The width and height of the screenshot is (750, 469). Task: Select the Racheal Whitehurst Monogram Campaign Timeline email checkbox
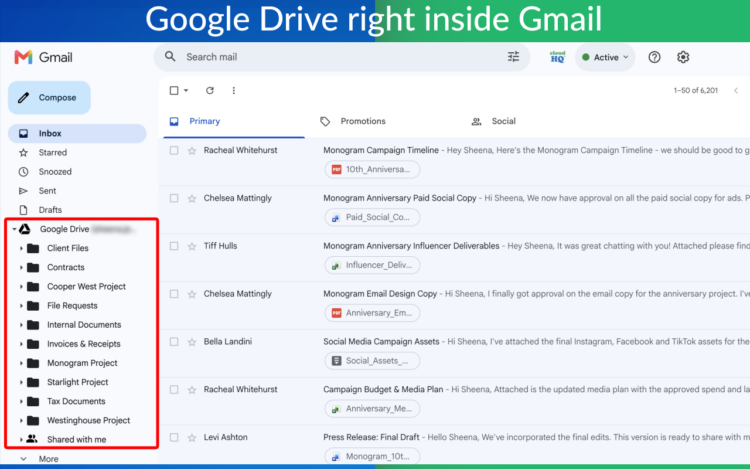174,150
